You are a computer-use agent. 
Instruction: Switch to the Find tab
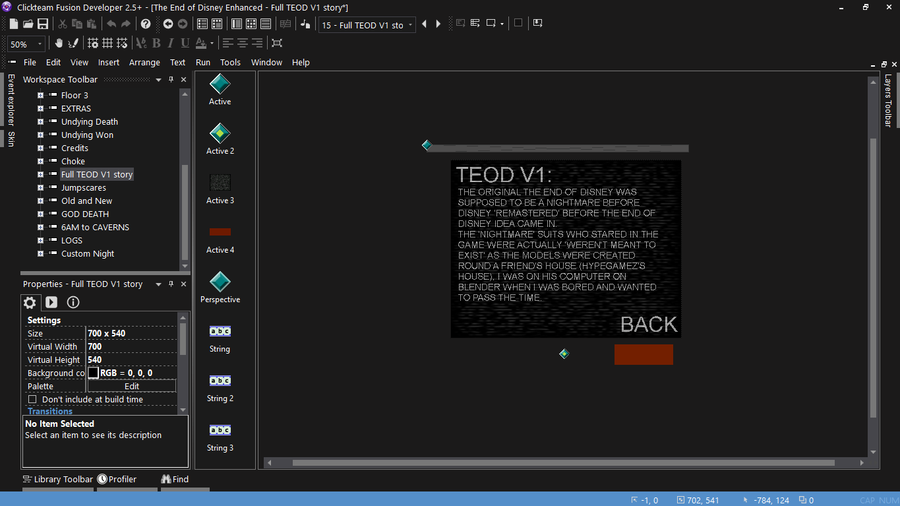coord(175,479)
